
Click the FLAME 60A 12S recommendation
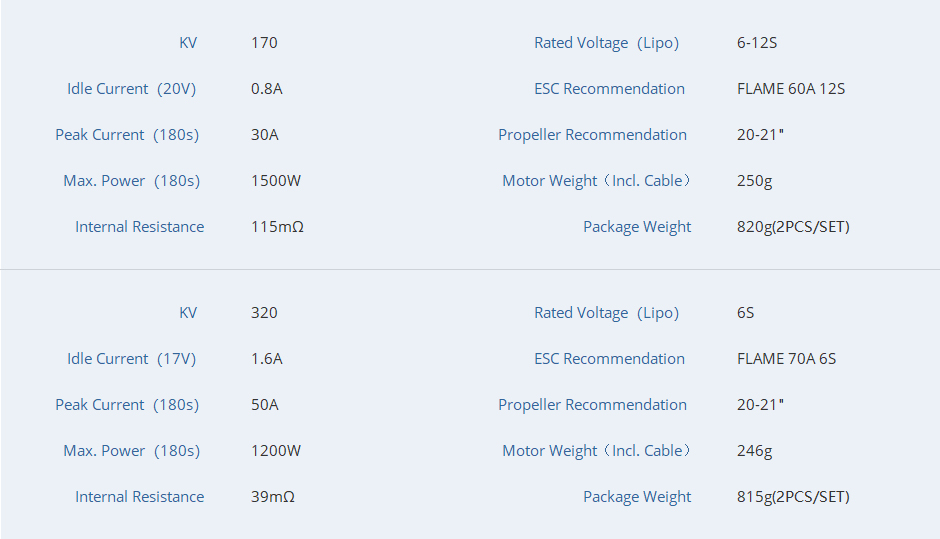pos(791,89)
